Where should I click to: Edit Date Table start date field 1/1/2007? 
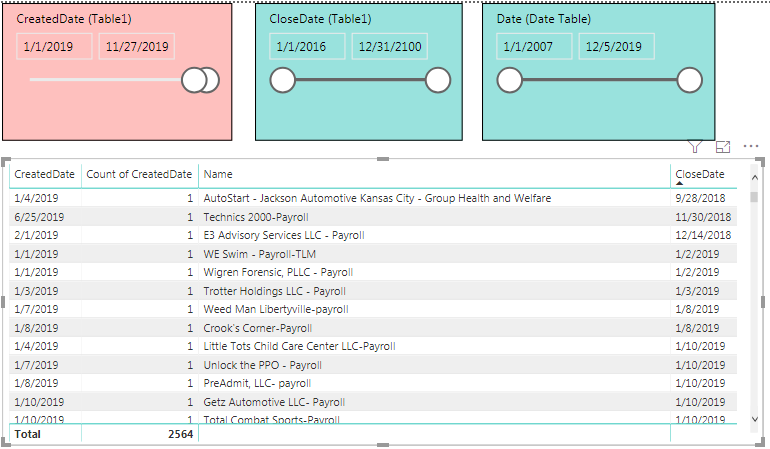(x=534, y=47)
